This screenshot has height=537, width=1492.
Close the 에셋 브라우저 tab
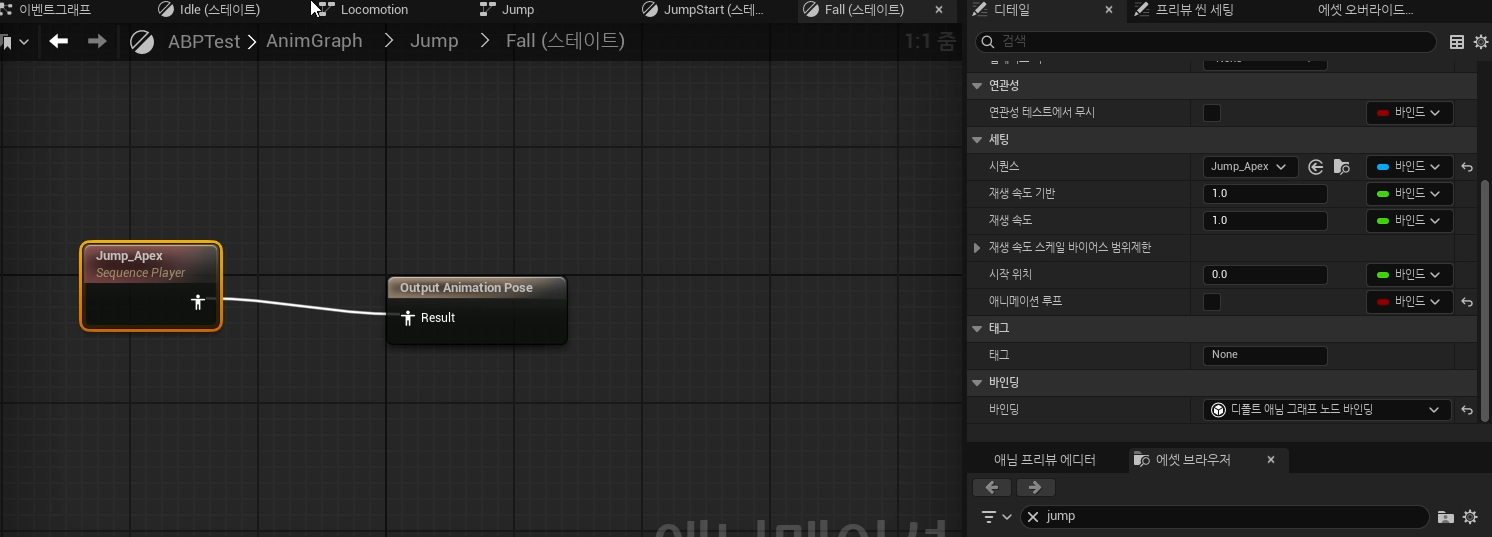[x=1271, y=460]
